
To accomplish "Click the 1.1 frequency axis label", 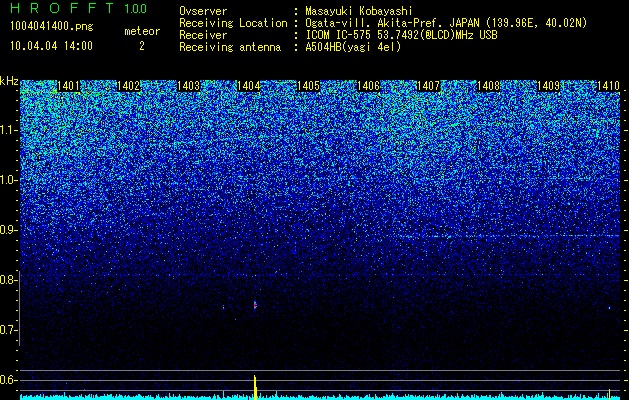I will (x=8, y=130).
